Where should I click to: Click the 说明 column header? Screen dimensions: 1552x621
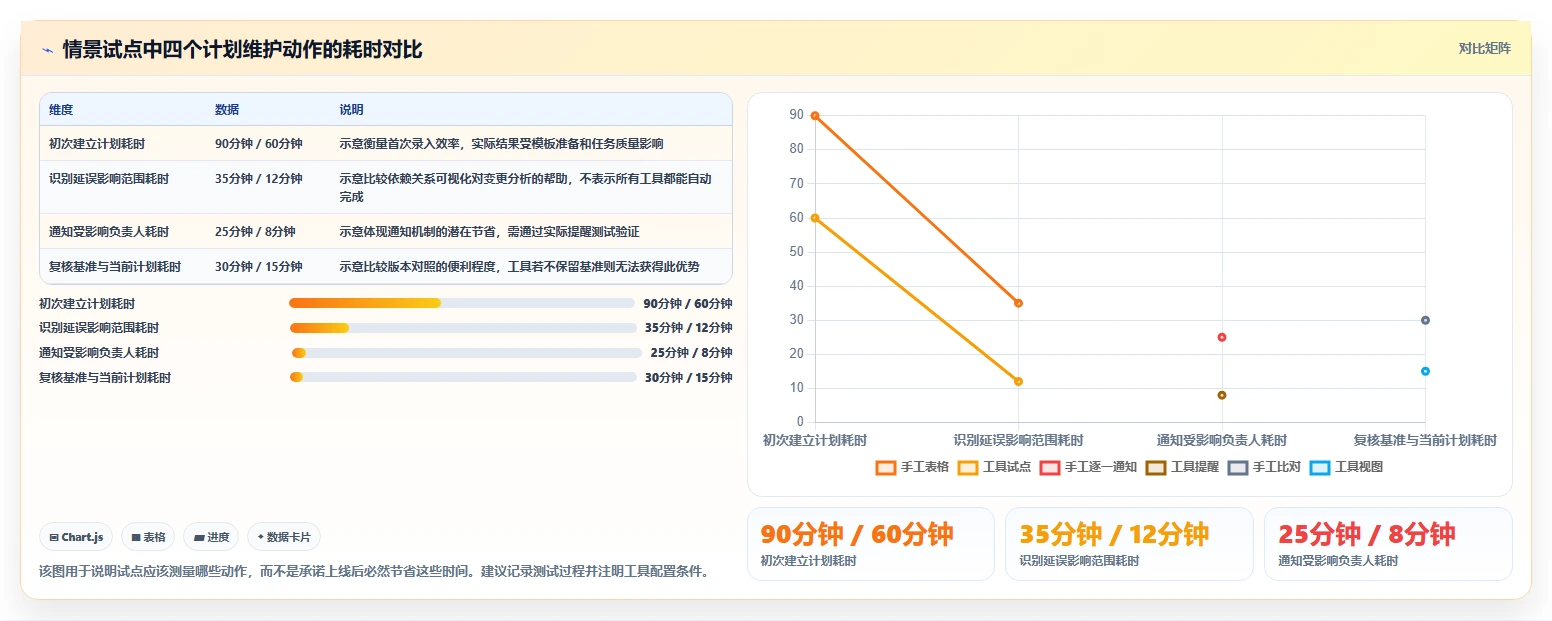pos(351,110)
